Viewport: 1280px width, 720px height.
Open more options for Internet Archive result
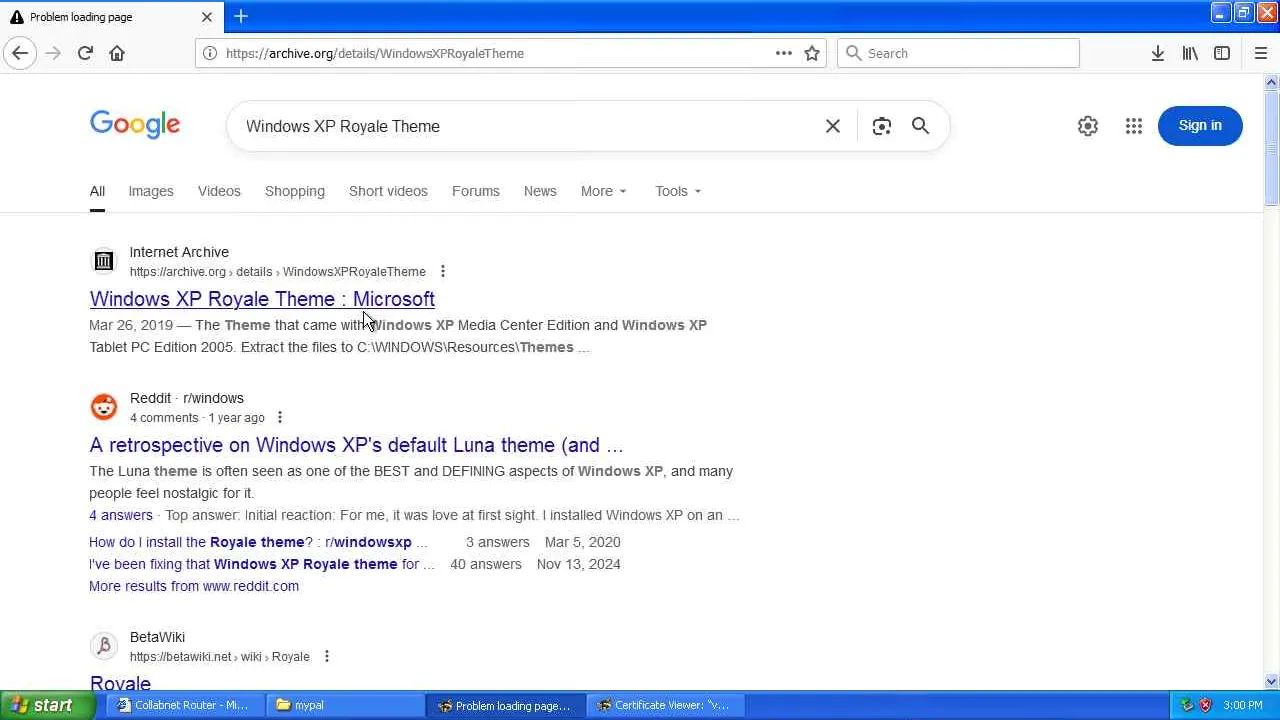coord(443,271)
